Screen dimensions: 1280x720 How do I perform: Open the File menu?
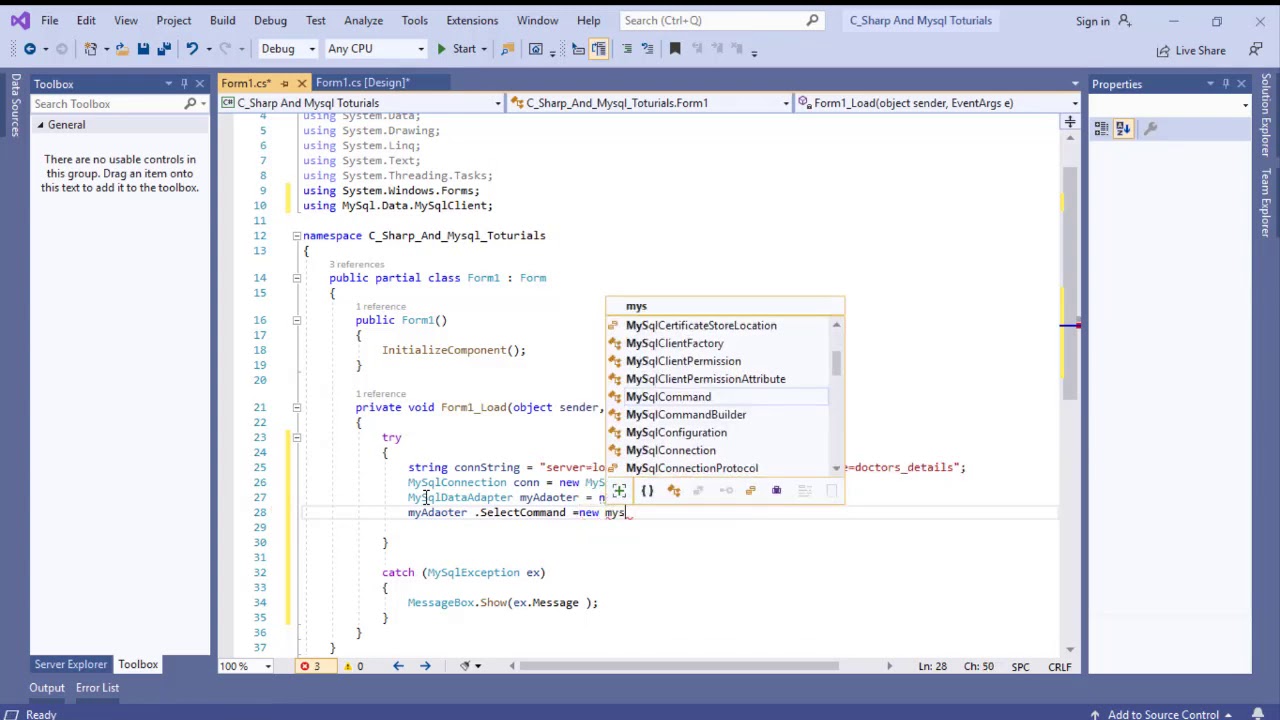click(x=49, y=20)
